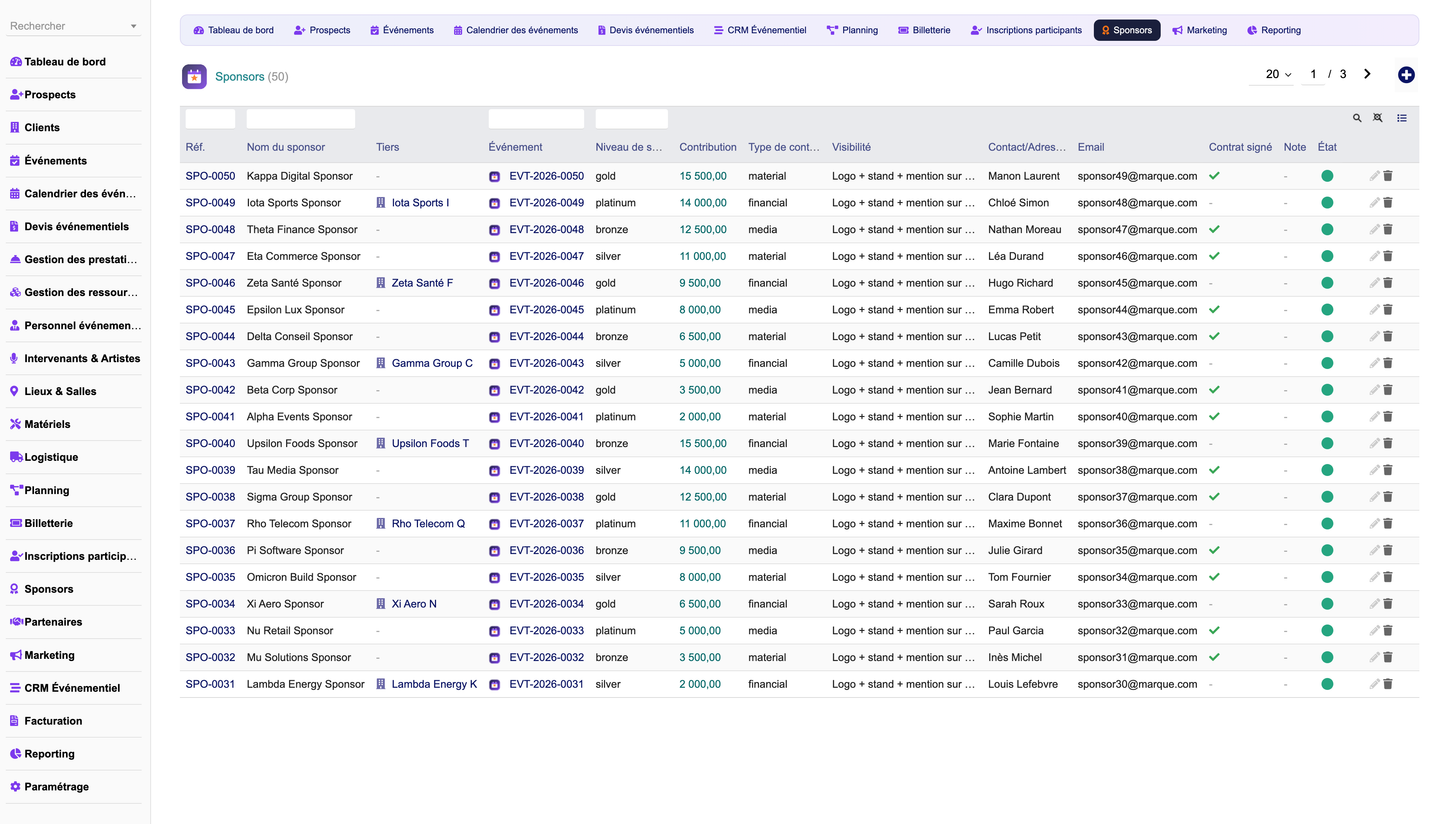Go to the next page of sponsors
The image size is (1445, 824).
click(x=1367, y=74)
